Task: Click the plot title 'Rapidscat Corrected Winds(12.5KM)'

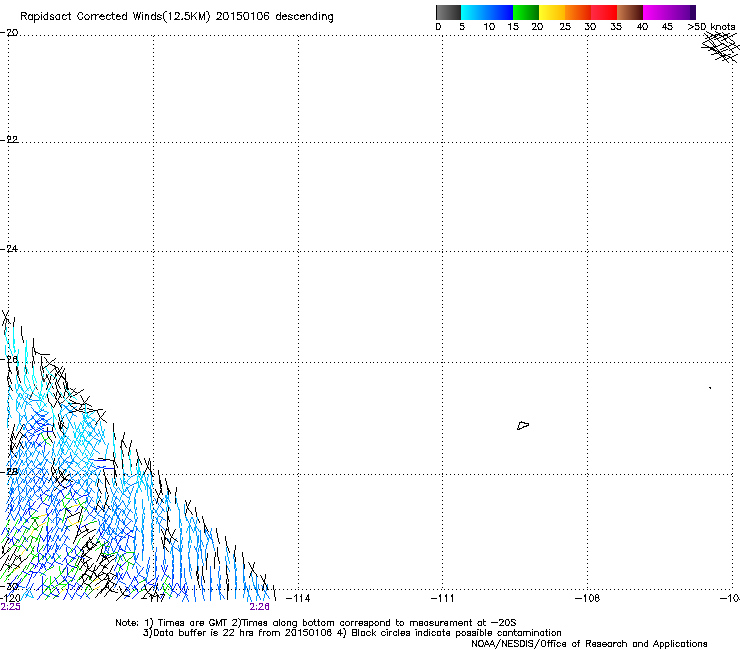Action: (x=115, y=16)
